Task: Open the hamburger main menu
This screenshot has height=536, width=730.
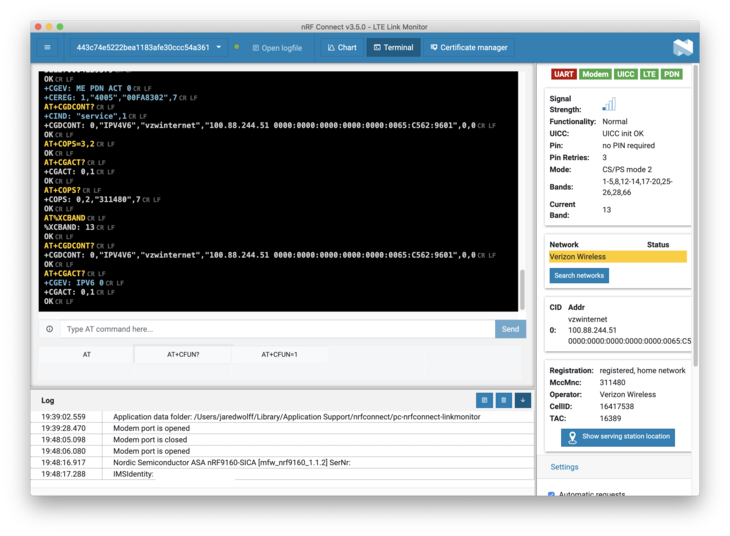Action: click(x=47, y=47)
